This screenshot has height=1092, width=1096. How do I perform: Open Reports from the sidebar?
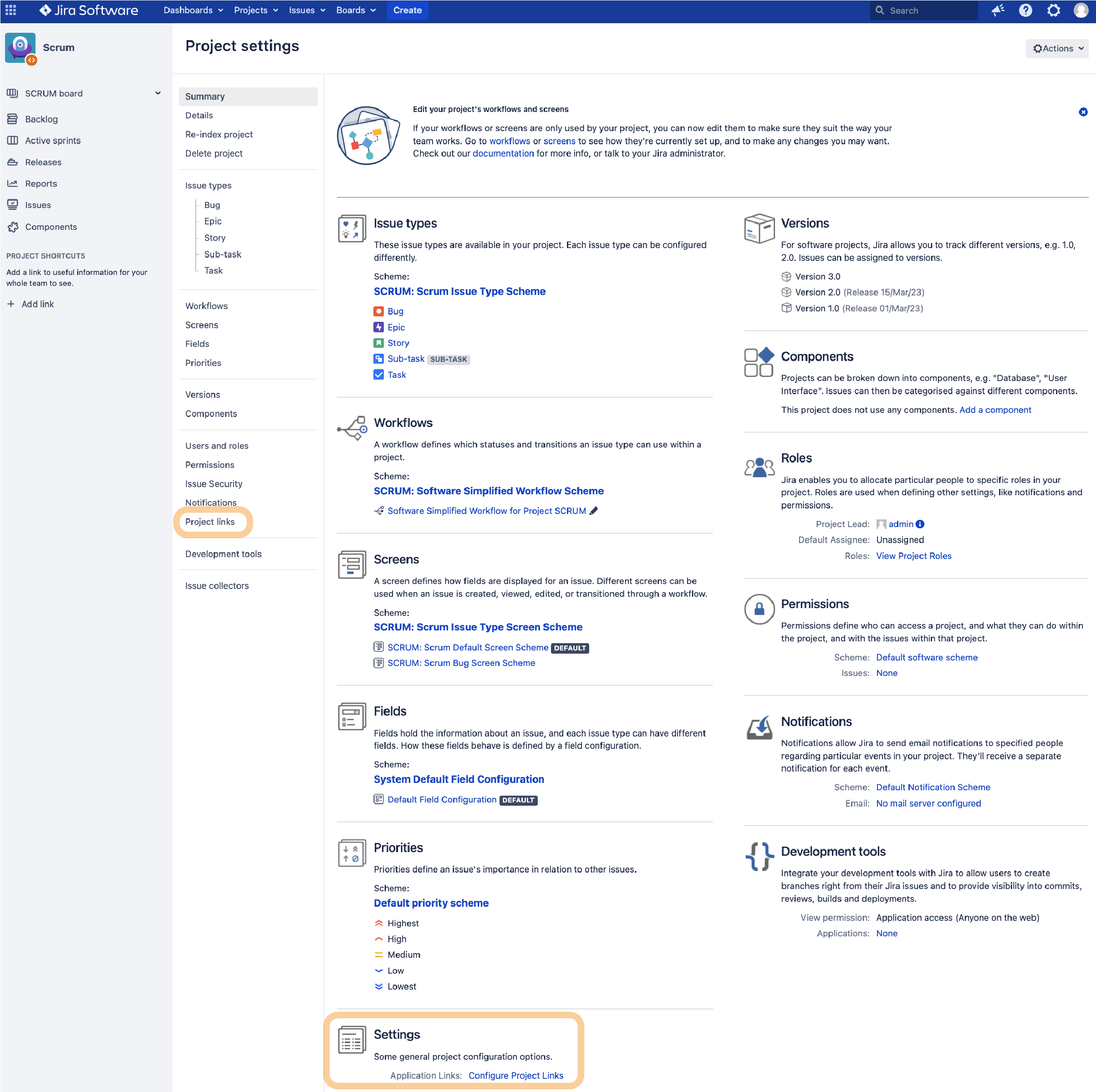[x=40, y=183]
